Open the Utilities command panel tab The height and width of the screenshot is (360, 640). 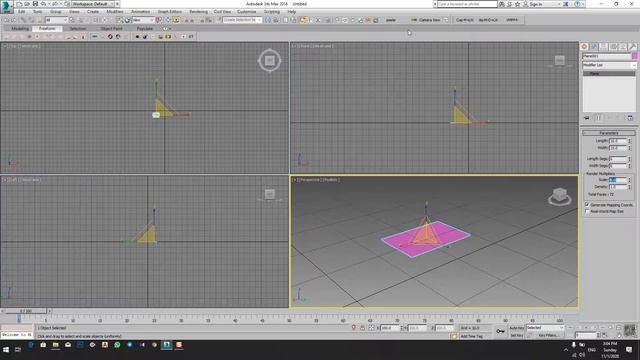tap(633, 47)
